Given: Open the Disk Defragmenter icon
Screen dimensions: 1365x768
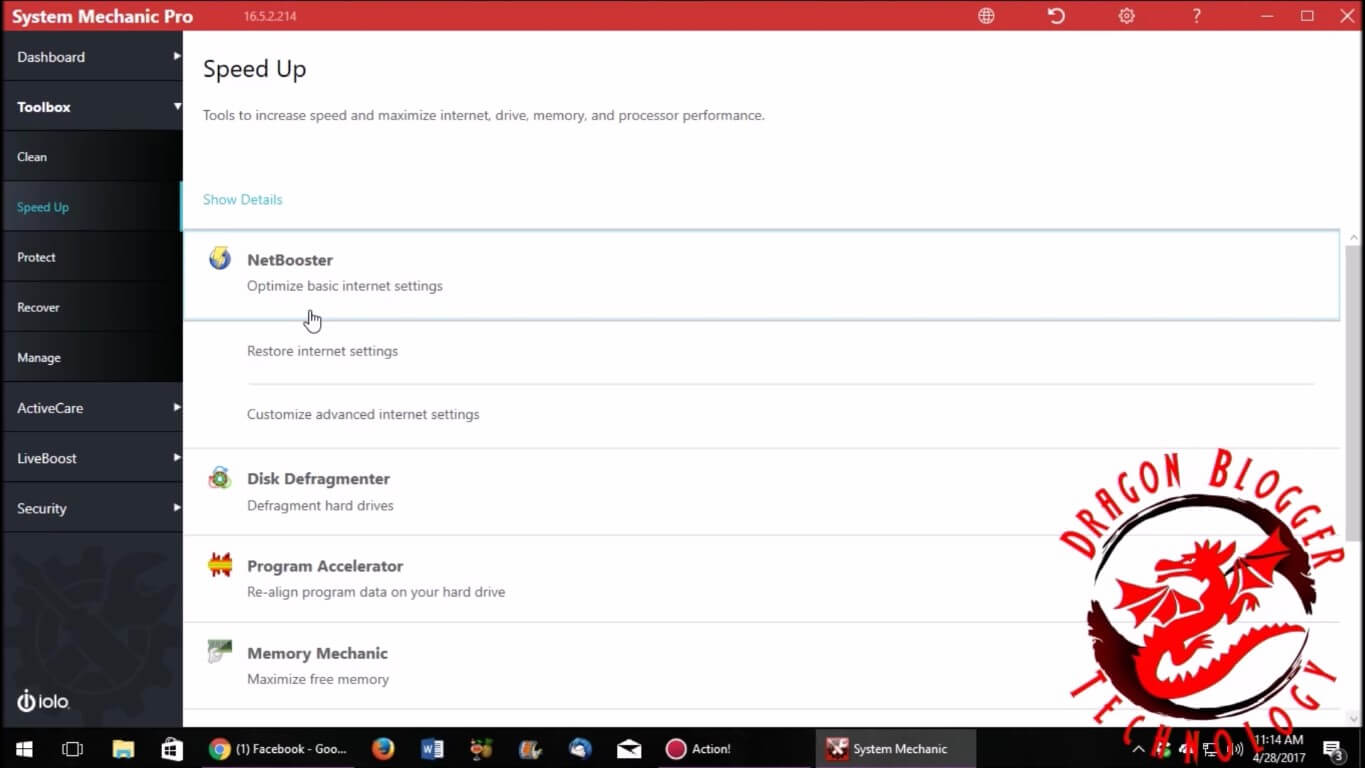Looking at the screenshot, I should 220,479.
